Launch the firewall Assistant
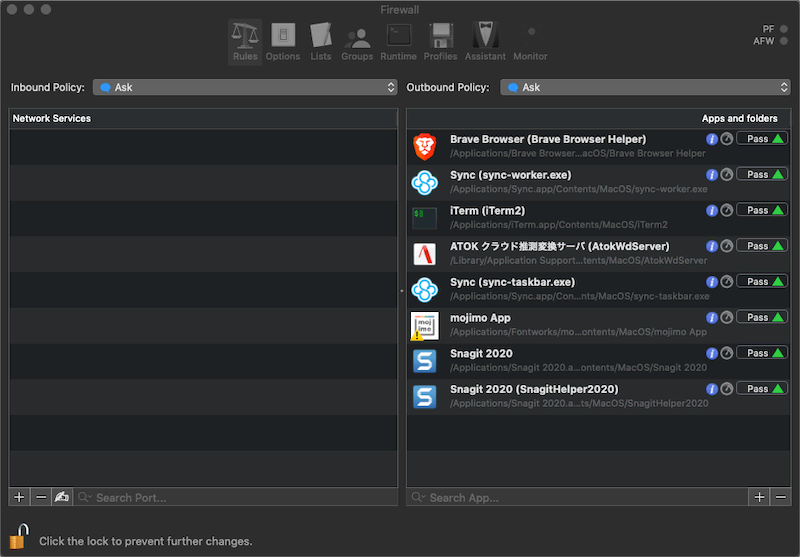Screen dimensions: 800x557 (485, 41)
